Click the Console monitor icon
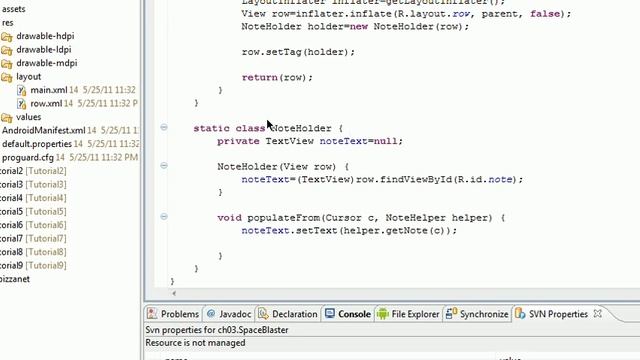The image size is (640, 360). tap(330, 313)
